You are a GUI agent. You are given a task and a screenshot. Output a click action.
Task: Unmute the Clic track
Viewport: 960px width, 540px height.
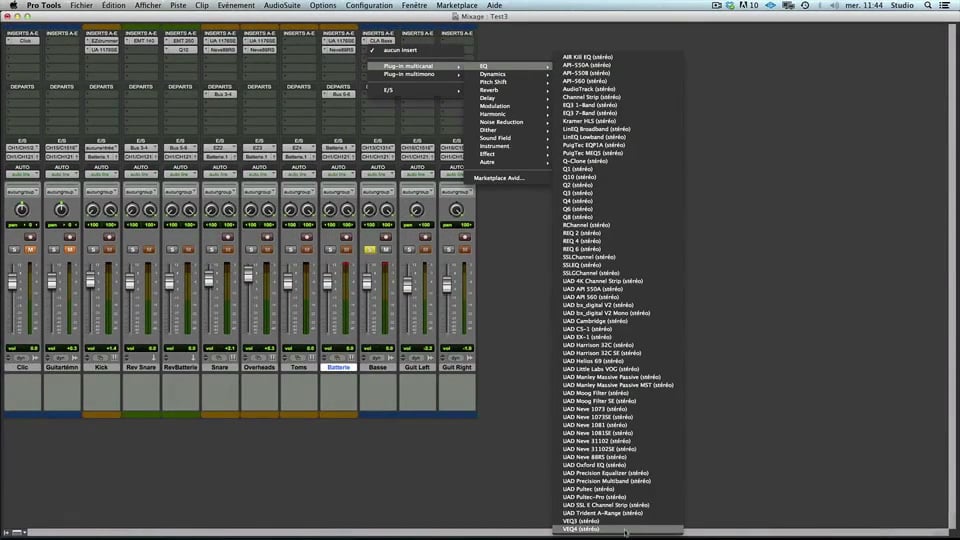pyautogui.click(x=30, y=250)
